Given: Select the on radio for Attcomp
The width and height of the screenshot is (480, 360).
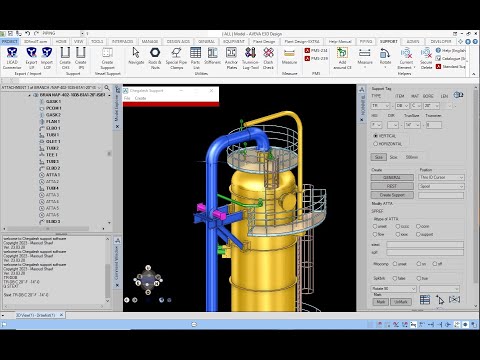Looking at the screenshot, I should pyautogui.click(x=419, y=264).
